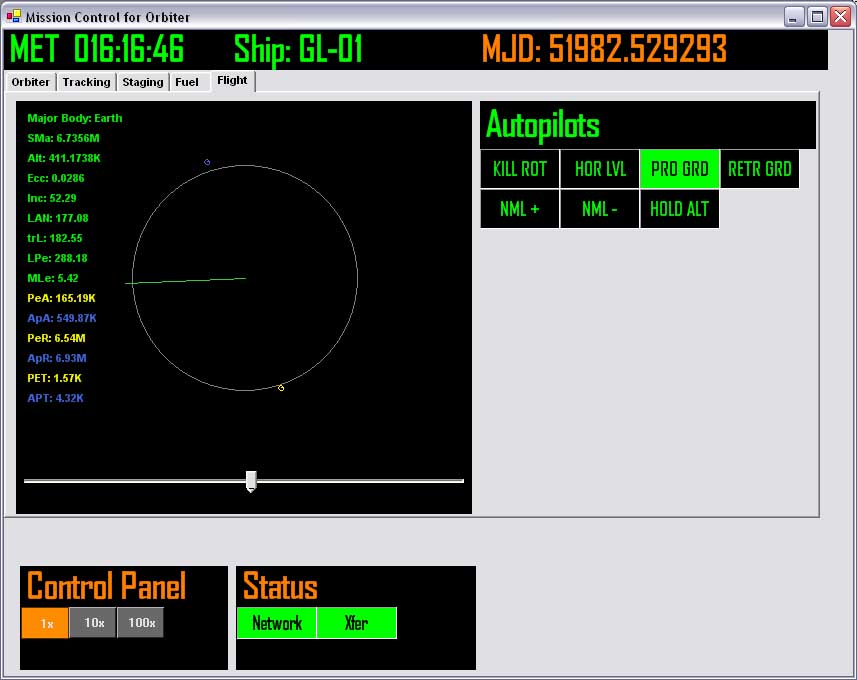Click the orbit display slider thumb
857x680 pixels.
coord(251,482)
